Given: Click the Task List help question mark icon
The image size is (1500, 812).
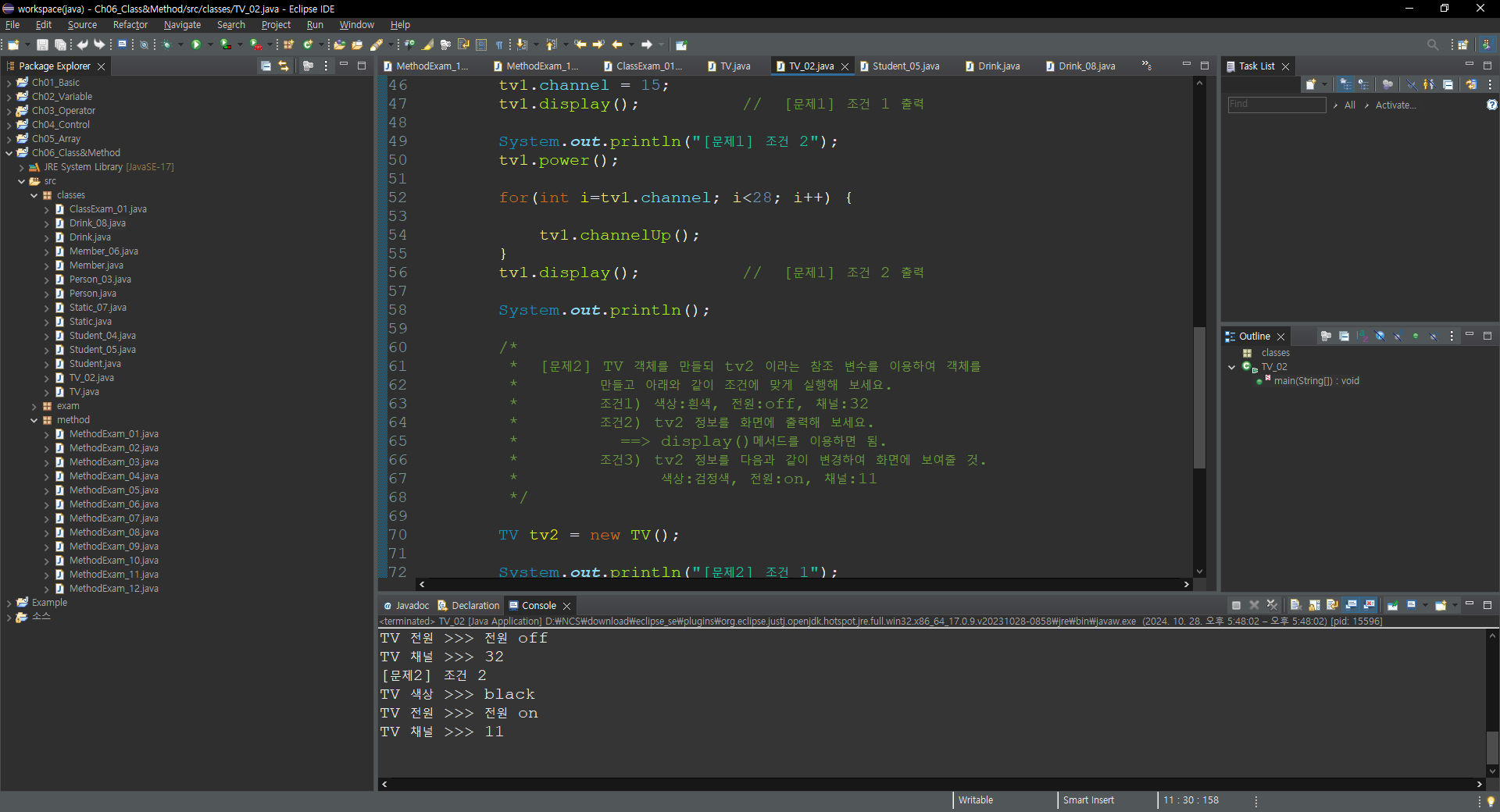Looking at the screenshot, I should pyautogui.click(x=1492, y=105).
